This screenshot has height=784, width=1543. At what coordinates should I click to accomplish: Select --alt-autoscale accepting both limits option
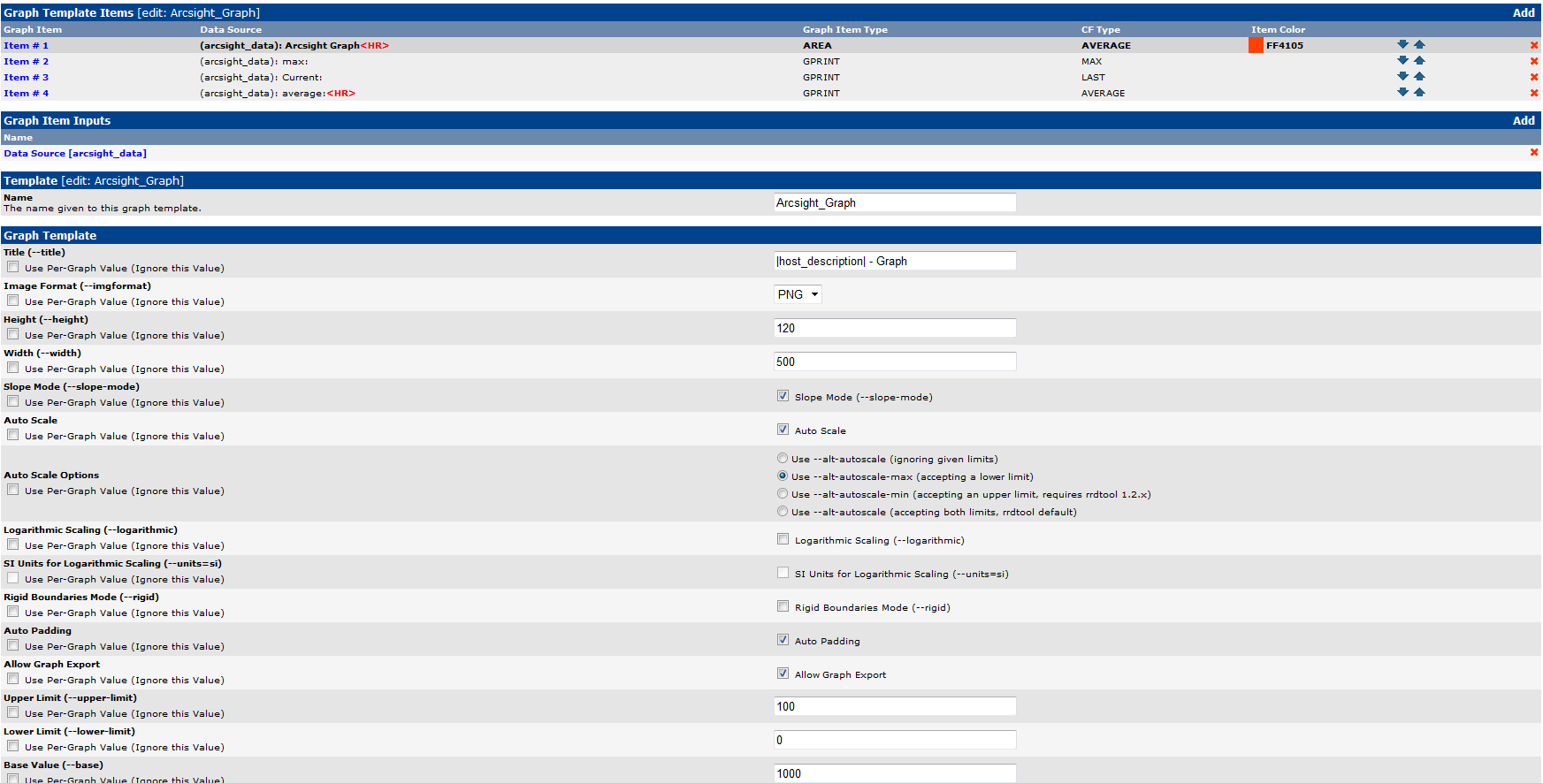(x=783, y=511)
